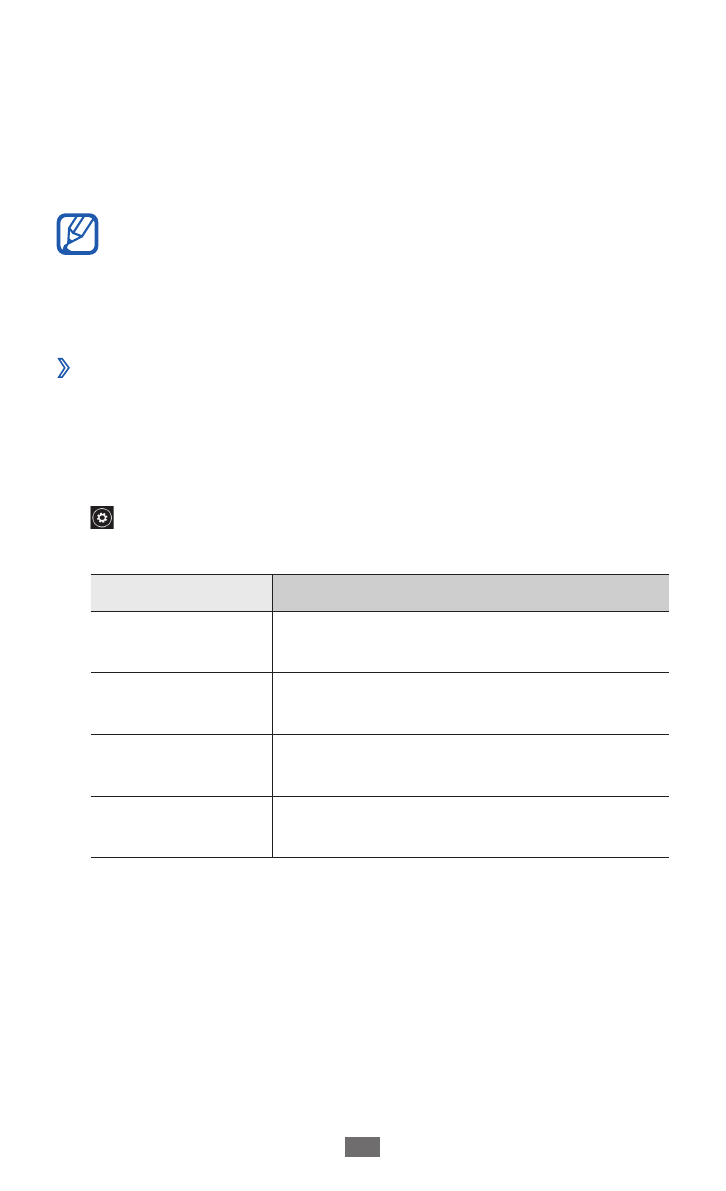Viewport: 726px width, 1191px height.
Task: Click the third row's left table cell
Action: pyautogui.click(x=181, y=765)
